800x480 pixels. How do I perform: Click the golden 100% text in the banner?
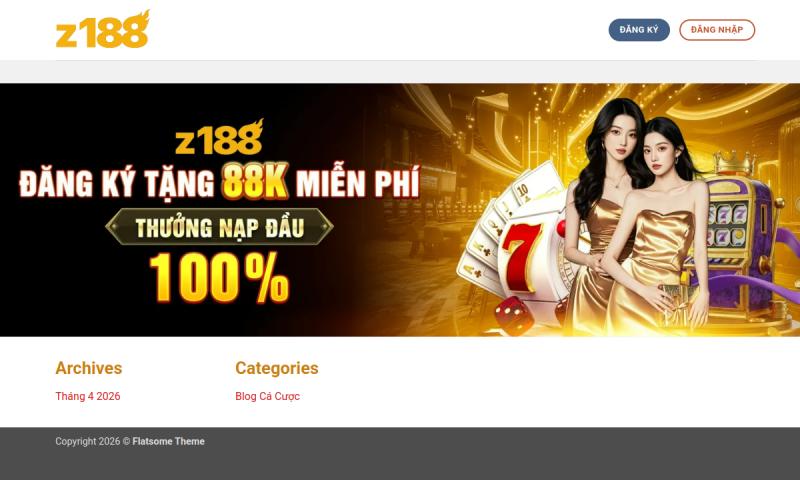point(219,278)
